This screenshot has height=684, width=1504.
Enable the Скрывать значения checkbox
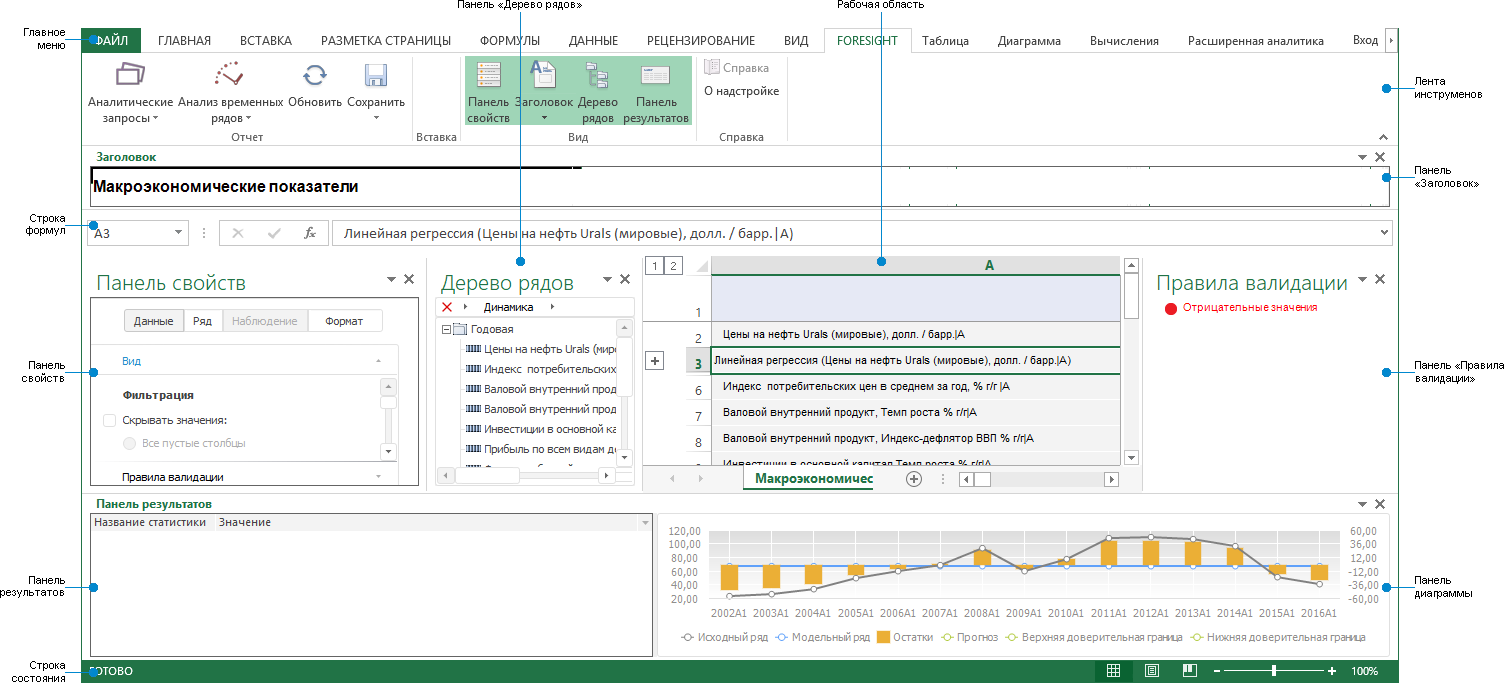coord(109,421)
